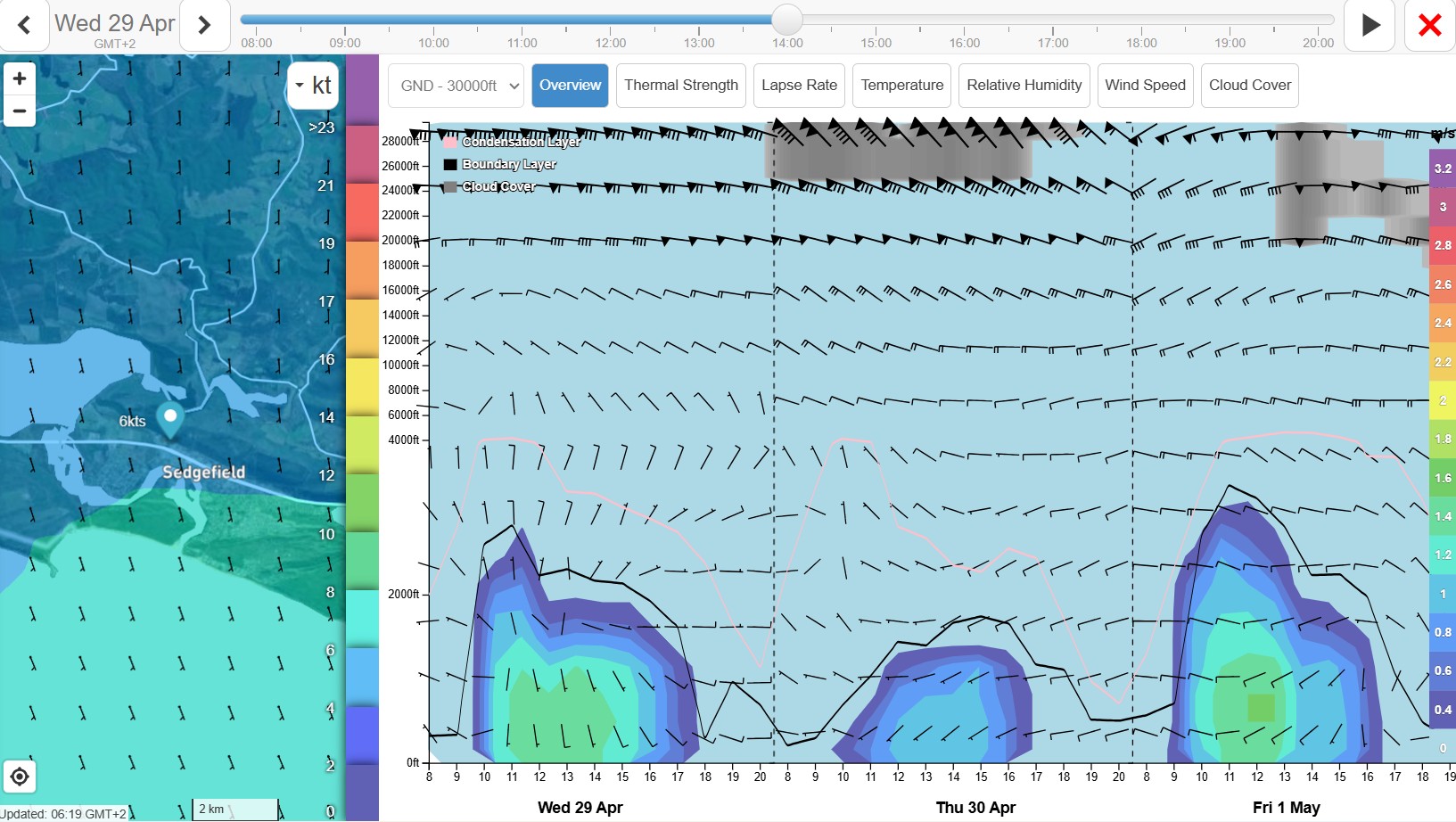The width and height of the screenshot is (1456, 822).
Task: Click the time slider handle
Action: 787,19
